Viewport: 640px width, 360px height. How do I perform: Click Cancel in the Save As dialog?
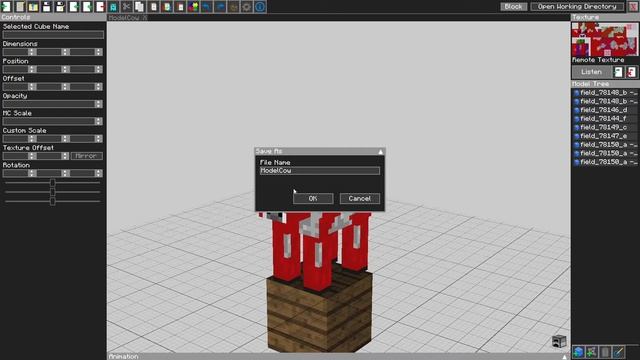360,198
